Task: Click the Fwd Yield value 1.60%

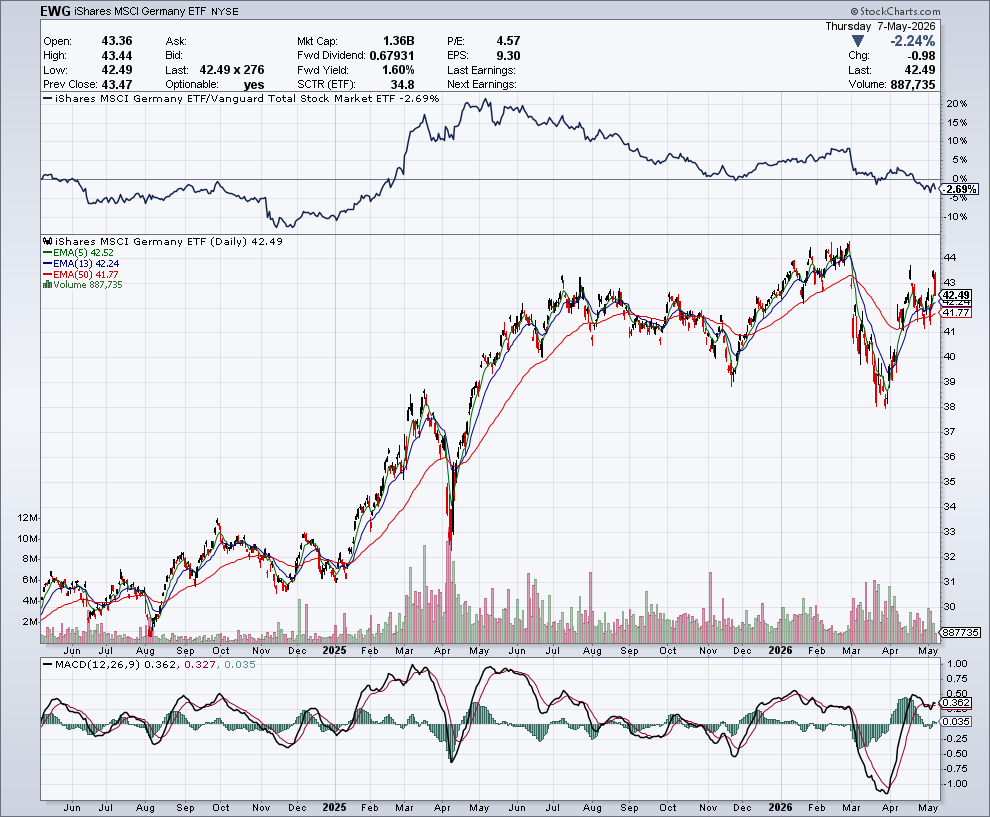Action: coord(398,69)
